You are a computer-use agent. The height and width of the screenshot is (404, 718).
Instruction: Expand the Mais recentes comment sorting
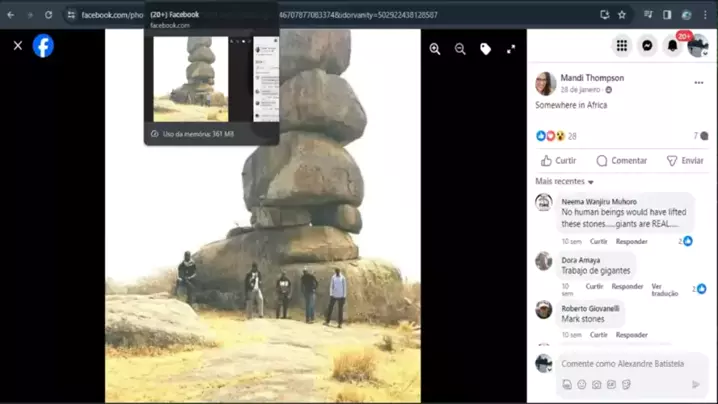tap(565, 182)
